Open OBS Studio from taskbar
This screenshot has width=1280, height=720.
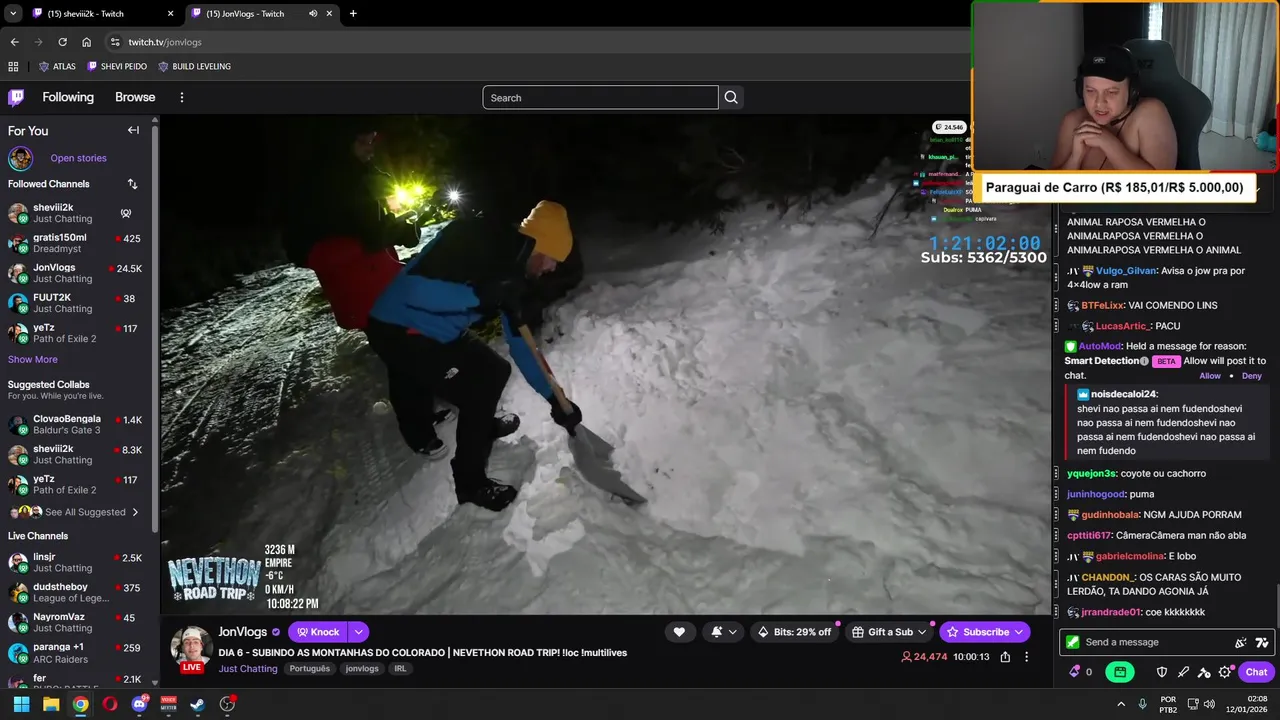tap(227, 704)
